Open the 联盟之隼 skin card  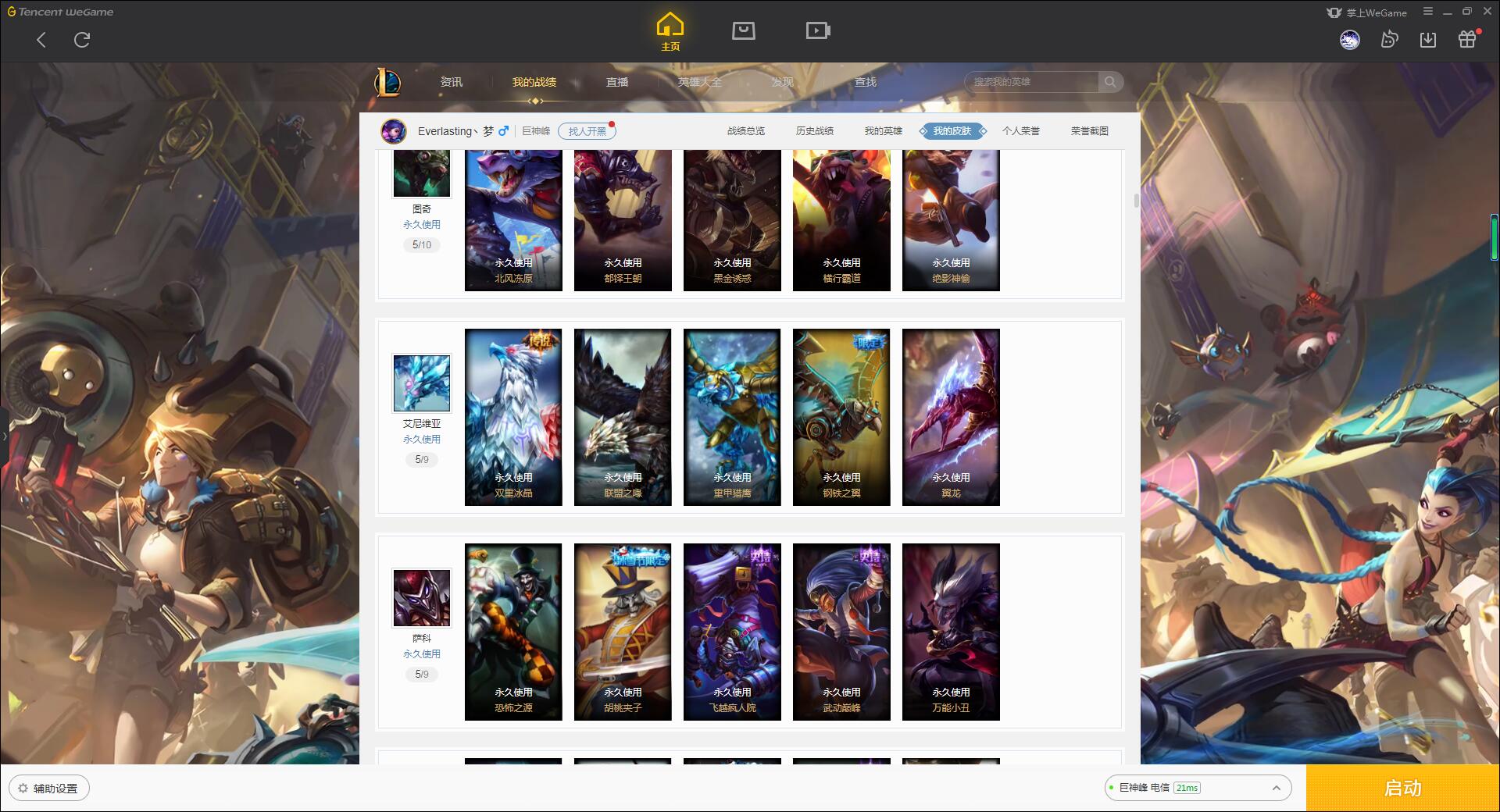click(x=623, y=417)
